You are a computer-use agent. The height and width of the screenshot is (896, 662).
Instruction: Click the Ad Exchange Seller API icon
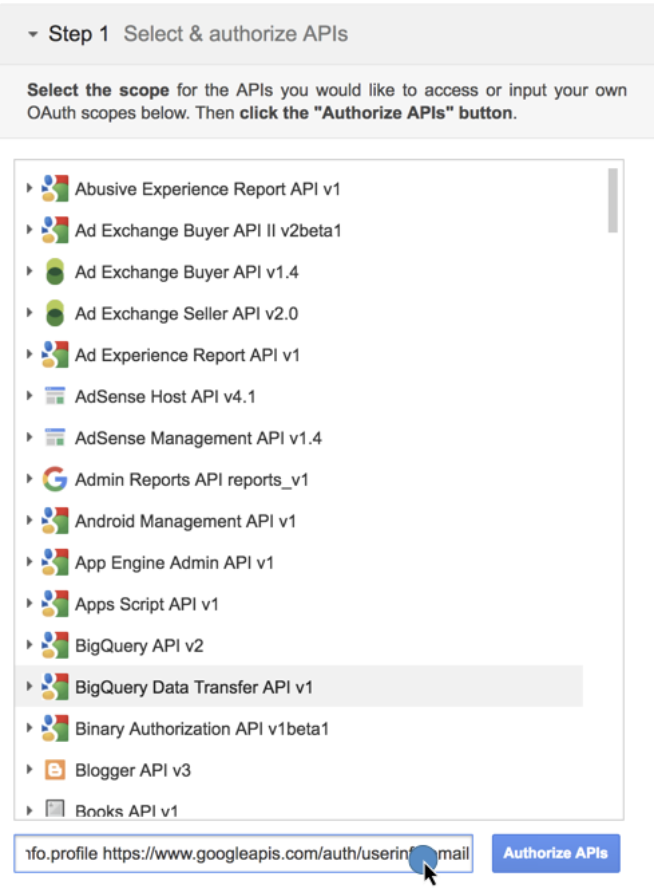55,314
